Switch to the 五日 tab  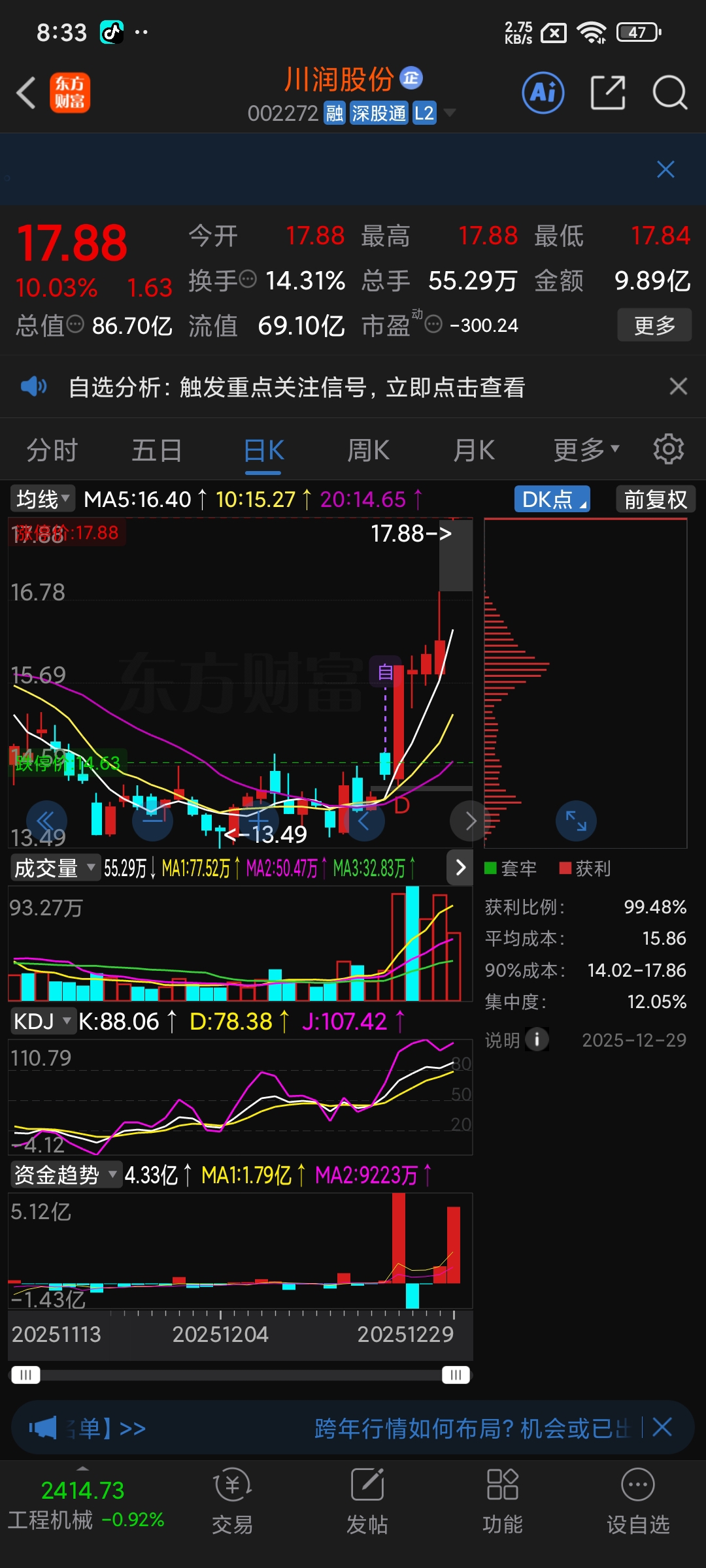tap(157, 449)
